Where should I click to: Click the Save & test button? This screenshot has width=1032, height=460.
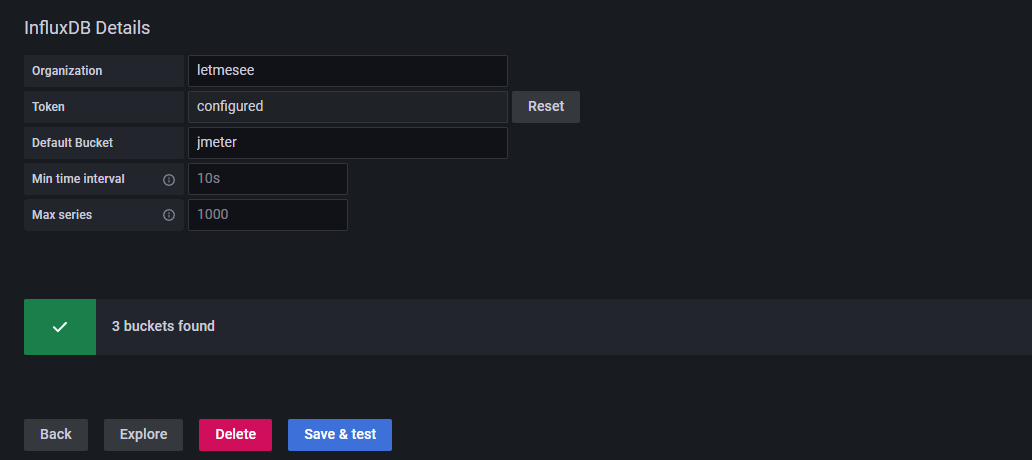340,434
